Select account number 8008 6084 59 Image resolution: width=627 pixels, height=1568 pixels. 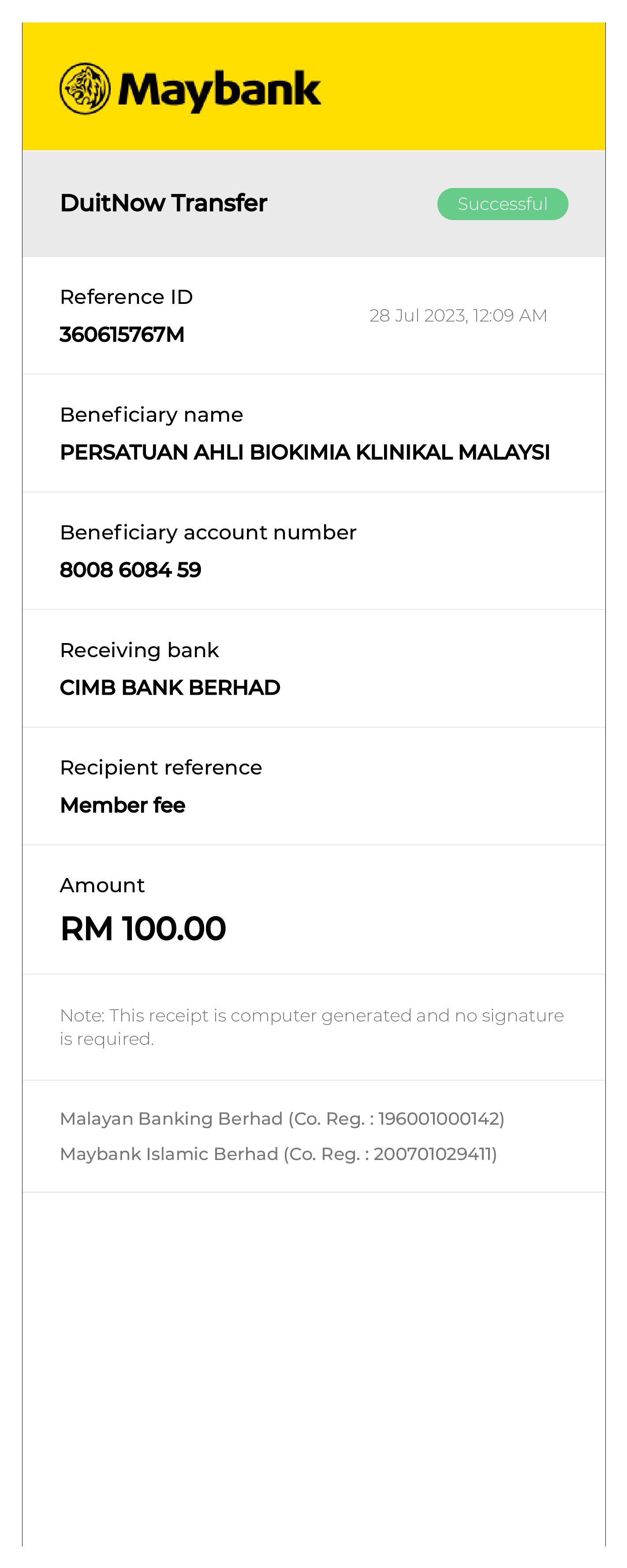coord(130,570)
